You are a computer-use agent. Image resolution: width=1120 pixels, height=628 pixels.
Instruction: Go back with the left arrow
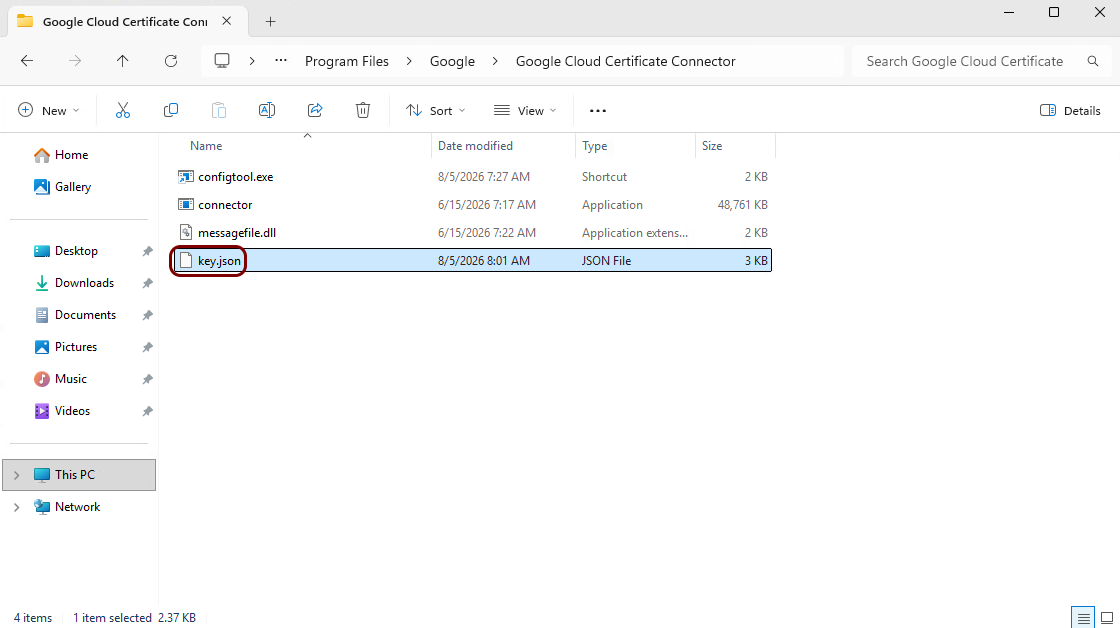click(x=27, y=61)
